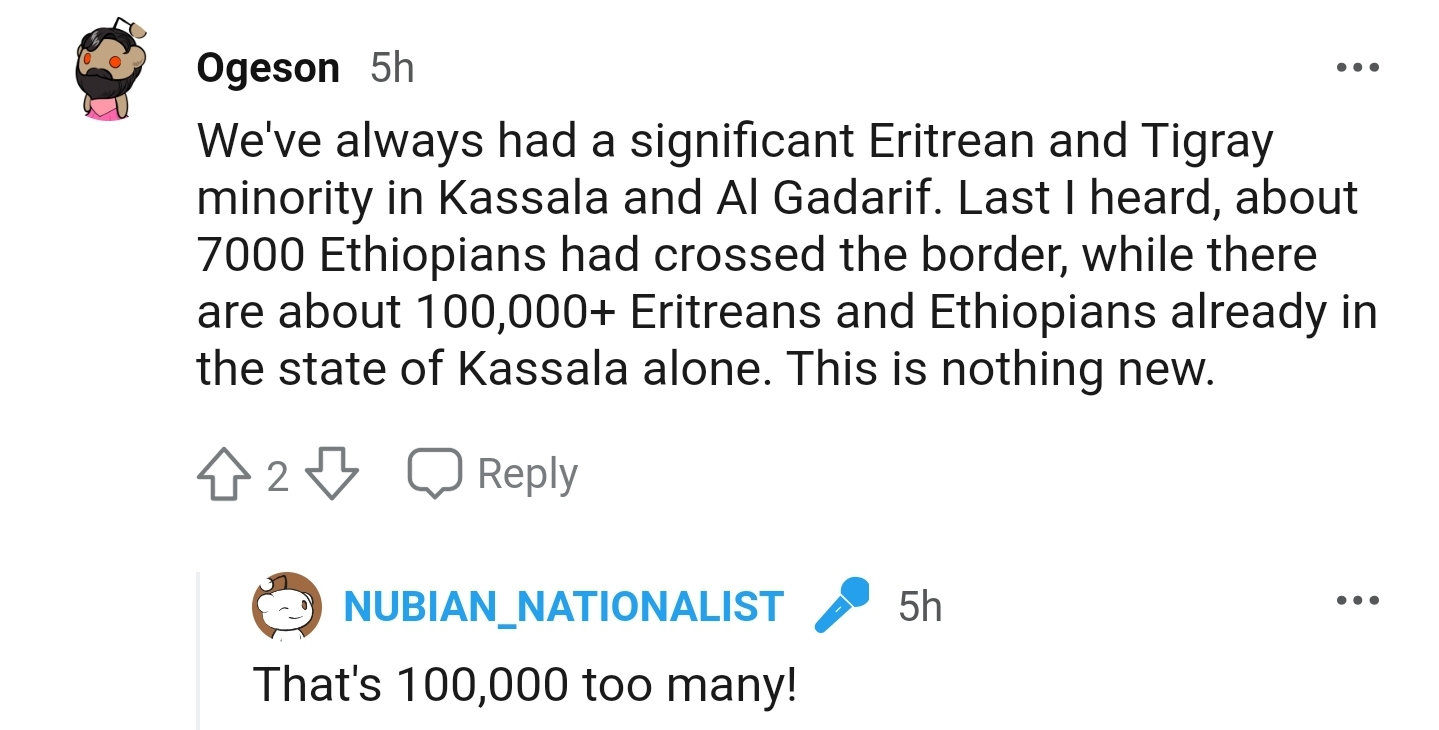The height and width of the screenshot is (730, 1439).
Task: Downvote Ogeson's comment
Action: [331, 474]
